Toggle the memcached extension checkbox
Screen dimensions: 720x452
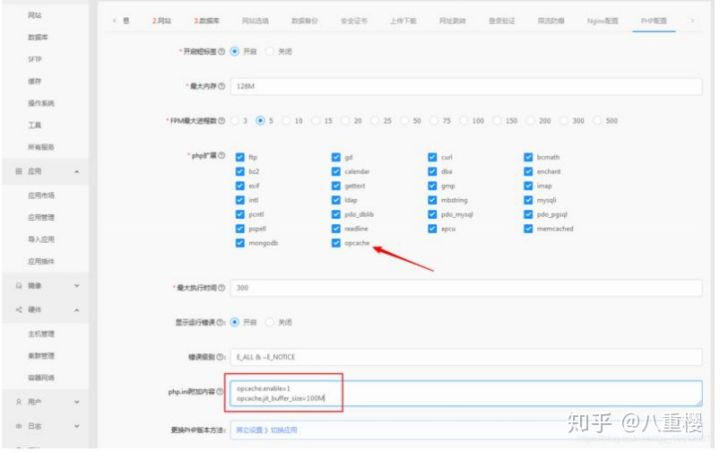coord(529,229)
